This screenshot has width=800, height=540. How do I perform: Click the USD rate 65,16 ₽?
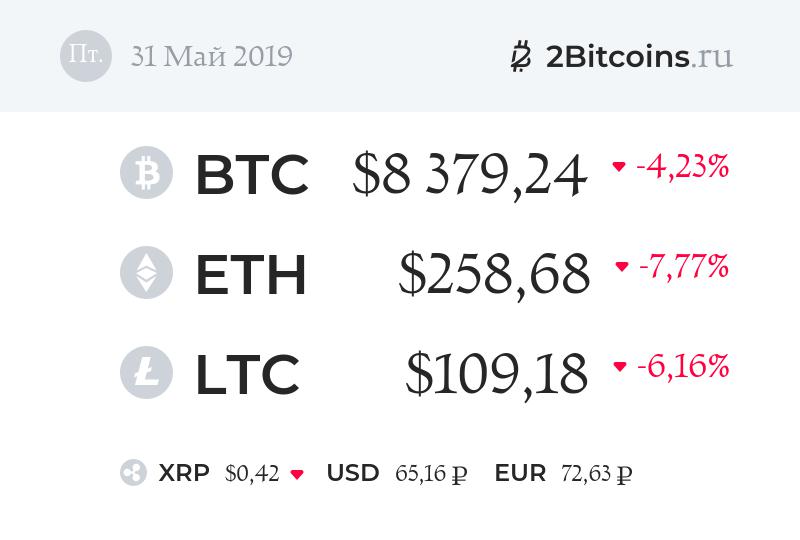pos(429,473)
